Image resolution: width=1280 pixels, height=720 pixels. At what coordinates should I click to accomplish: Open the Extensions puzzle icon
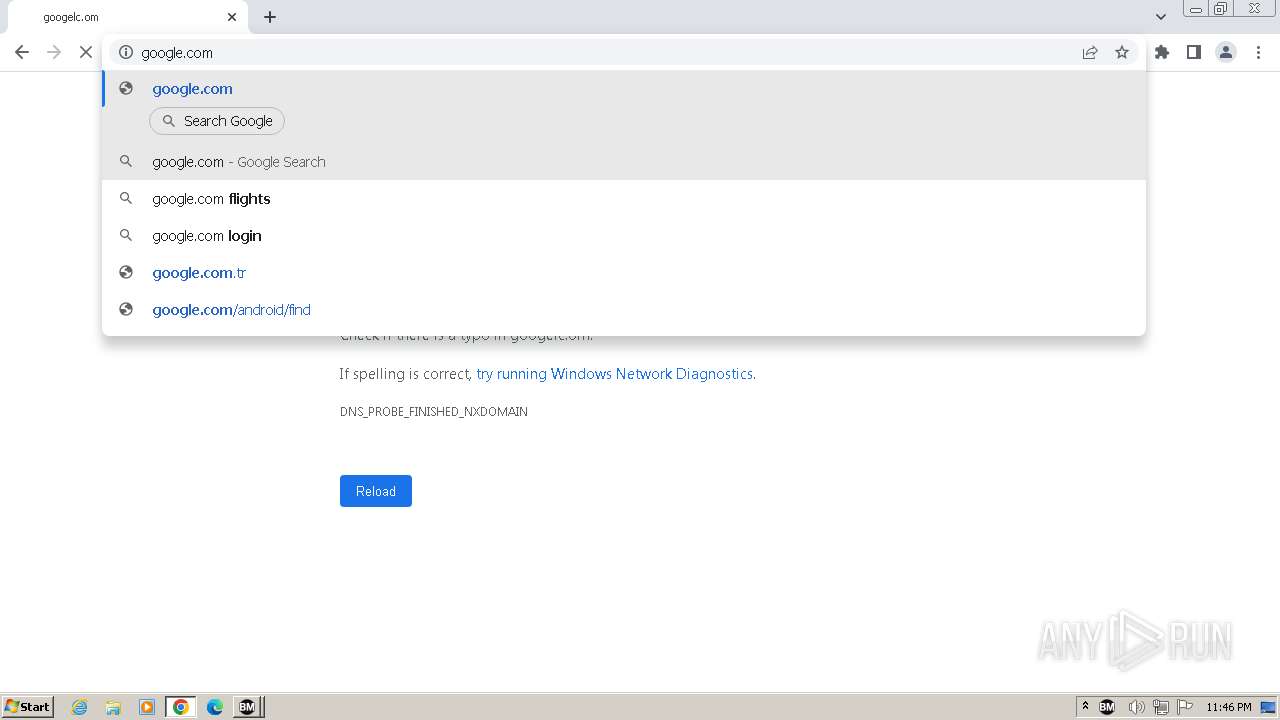coord(1162,52)
